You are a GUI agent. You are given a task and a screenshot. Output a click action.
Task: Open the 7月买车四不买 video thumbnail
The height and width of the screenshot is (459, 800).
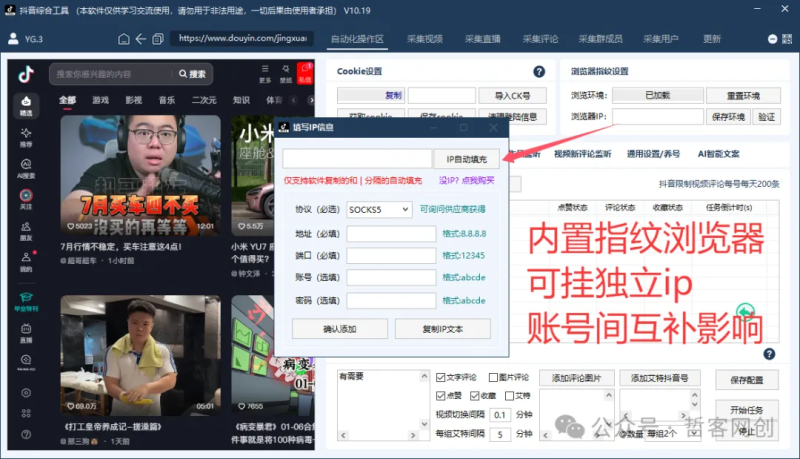[x=141, y=175]
